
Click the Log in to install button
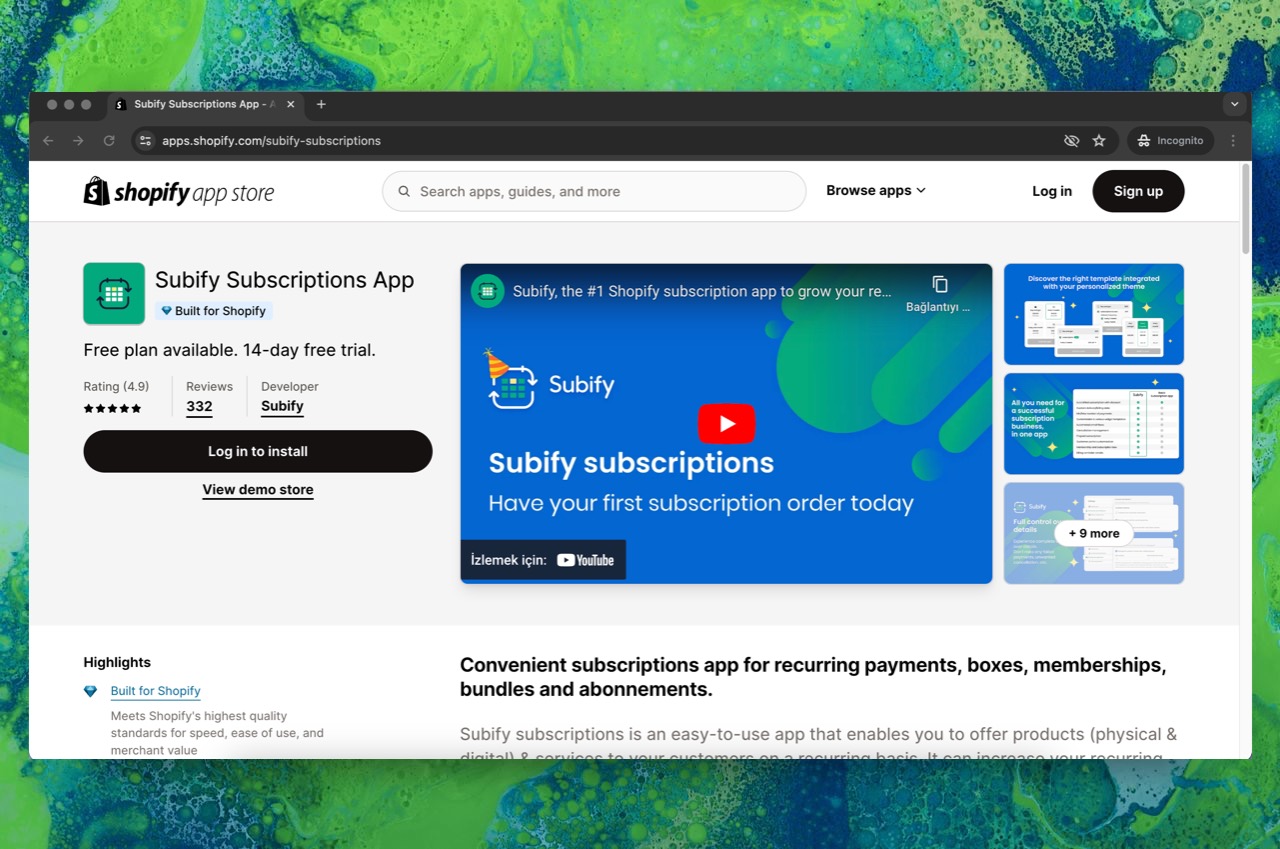tap(257, 451)
